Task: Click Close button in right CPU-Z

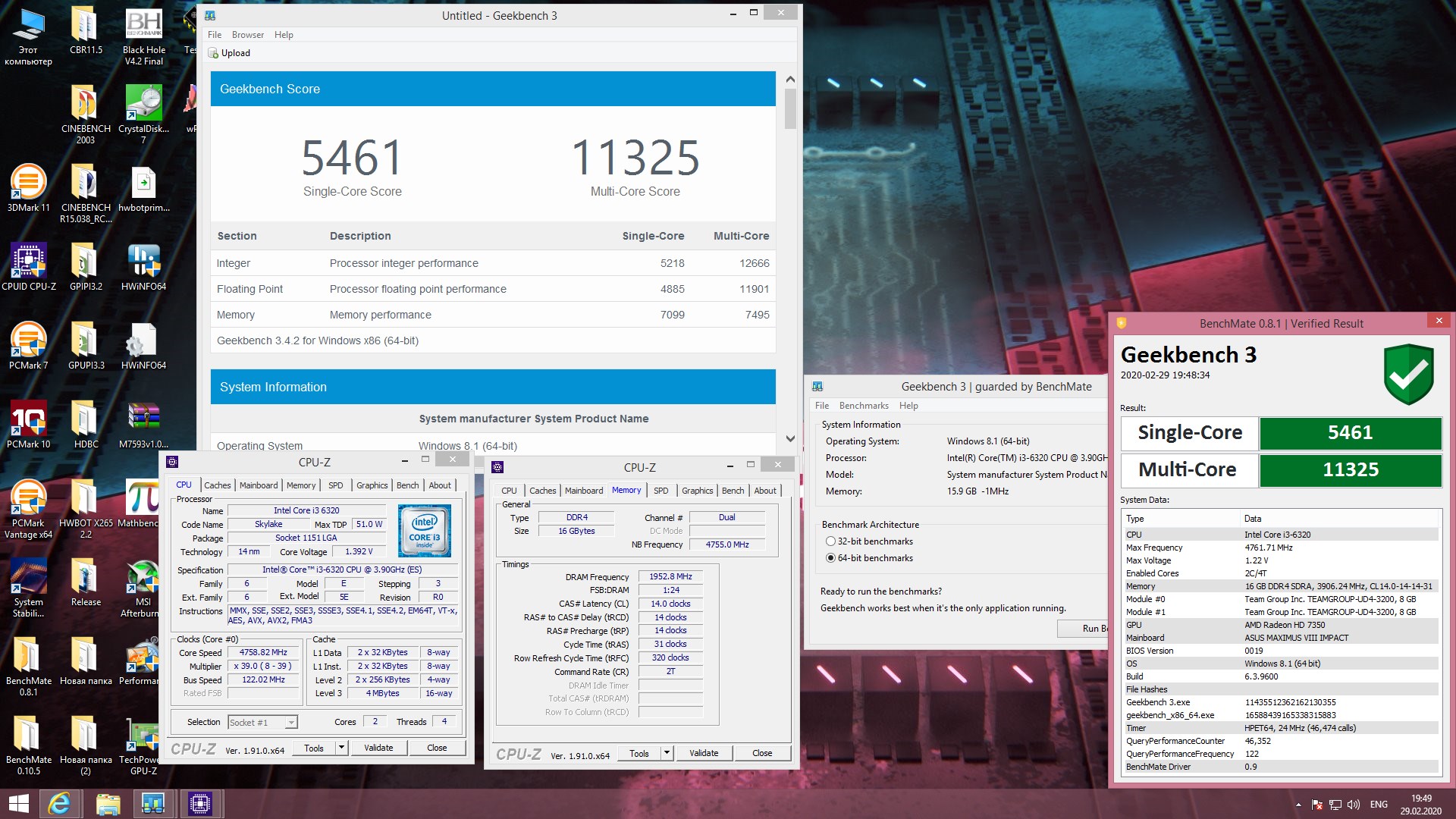Action: click(762, 753)
